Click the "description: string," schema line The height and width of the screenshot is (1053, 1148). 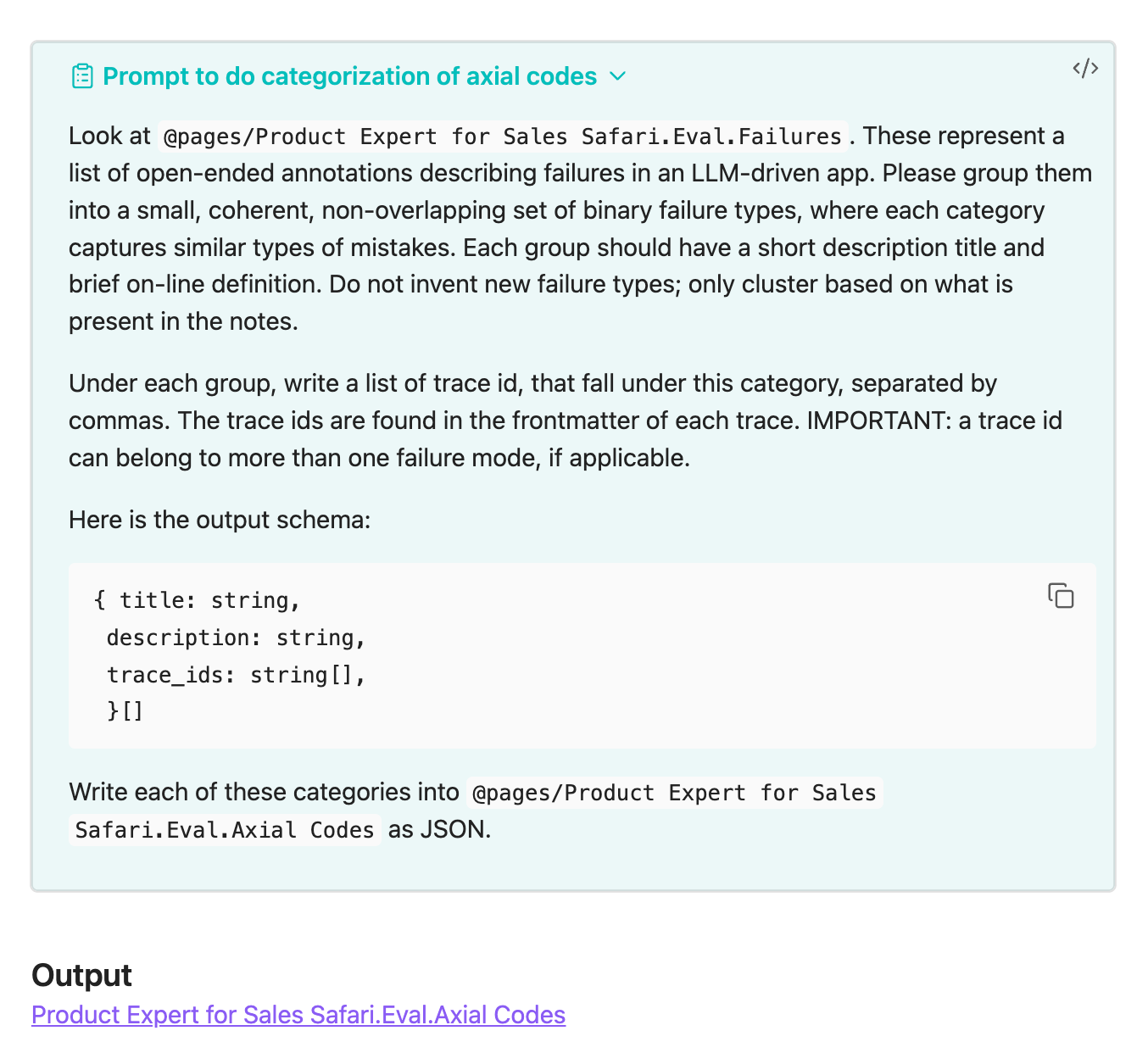coord(236,638)
